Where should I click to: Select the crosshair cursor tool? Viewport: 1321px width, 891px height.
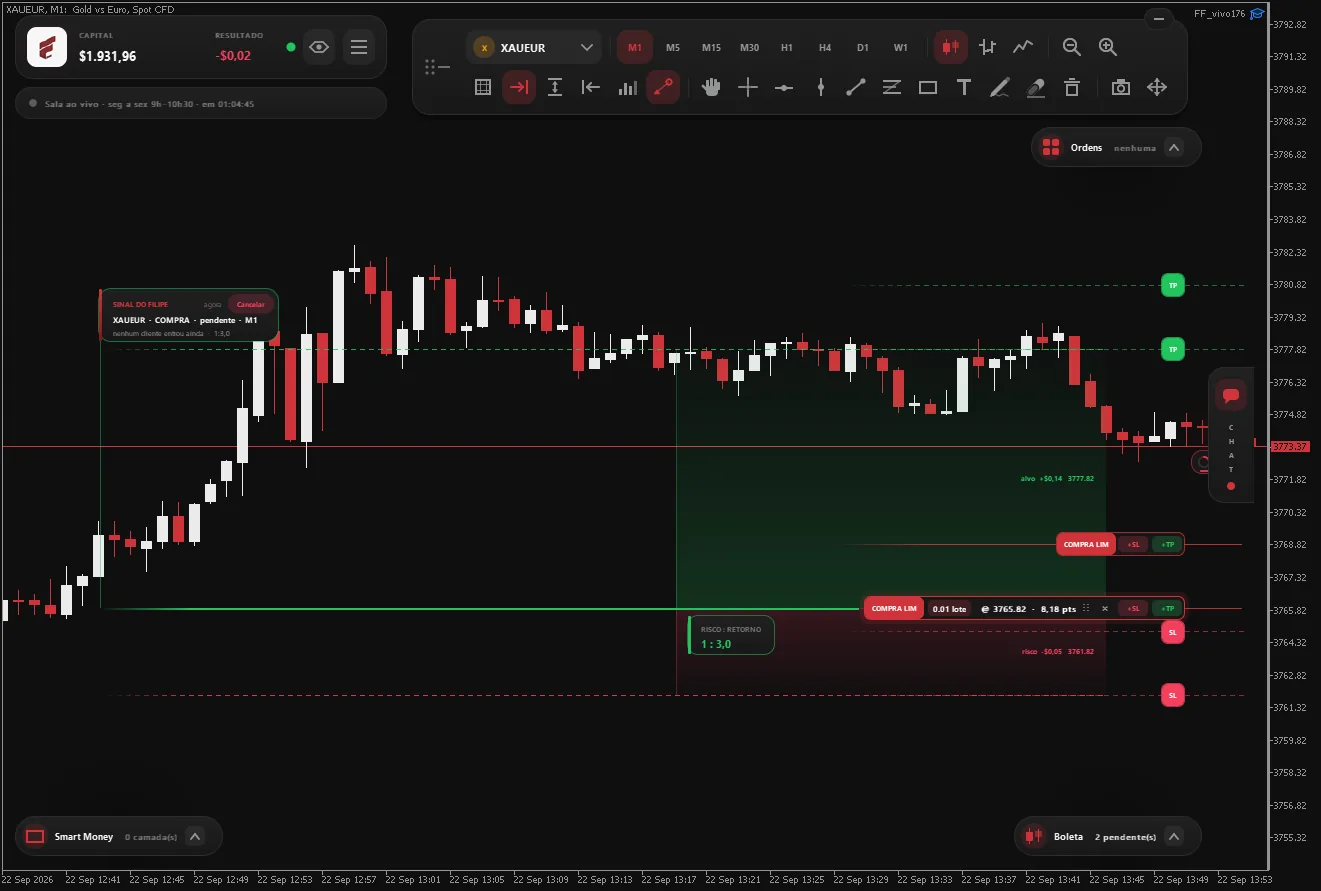pyautogui.click(x=748, y=87)
